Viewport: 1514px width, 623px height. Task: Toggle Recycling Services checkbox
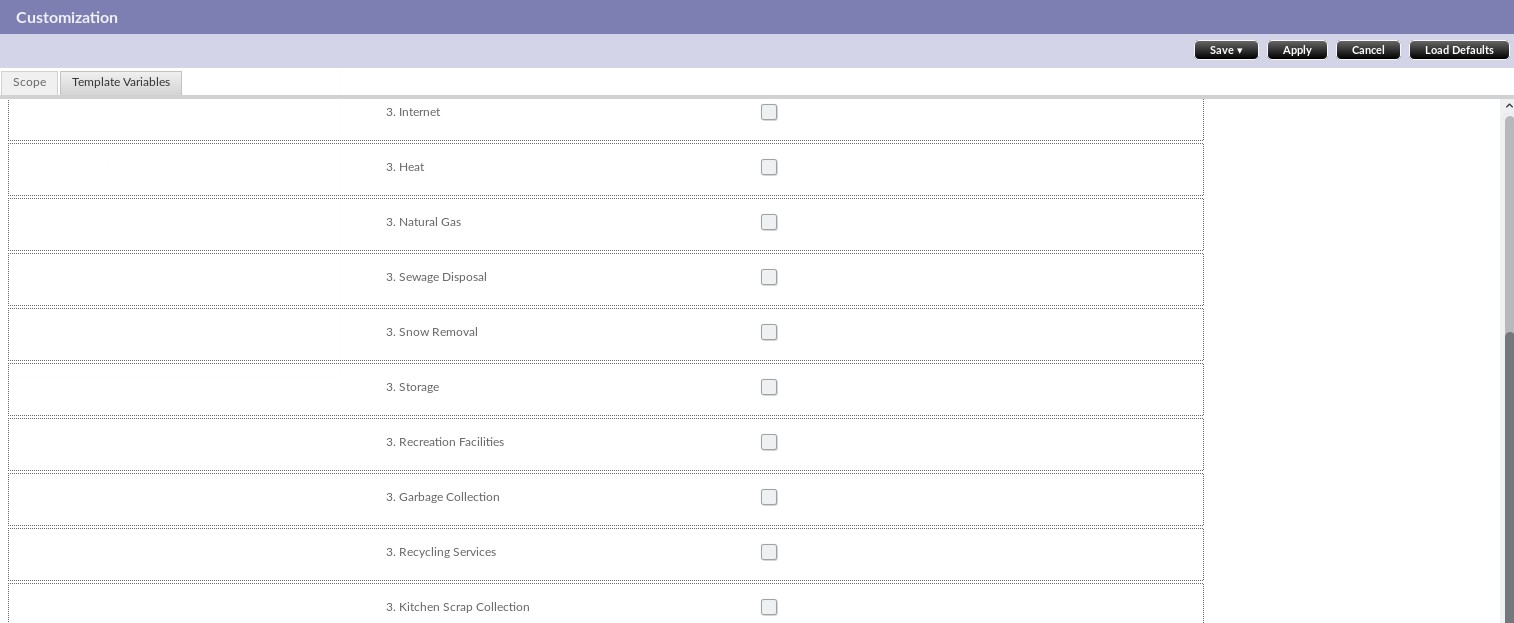[769, 552]
